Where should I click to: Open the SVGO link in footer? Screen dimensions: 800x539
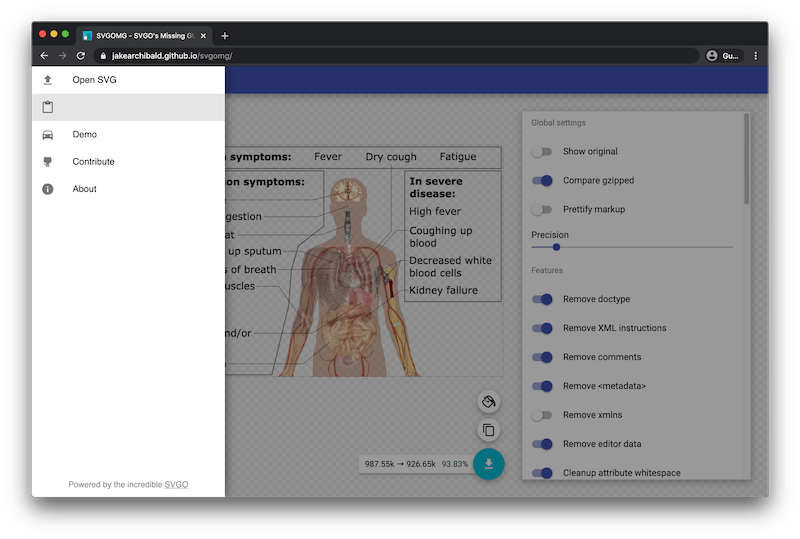177,484
